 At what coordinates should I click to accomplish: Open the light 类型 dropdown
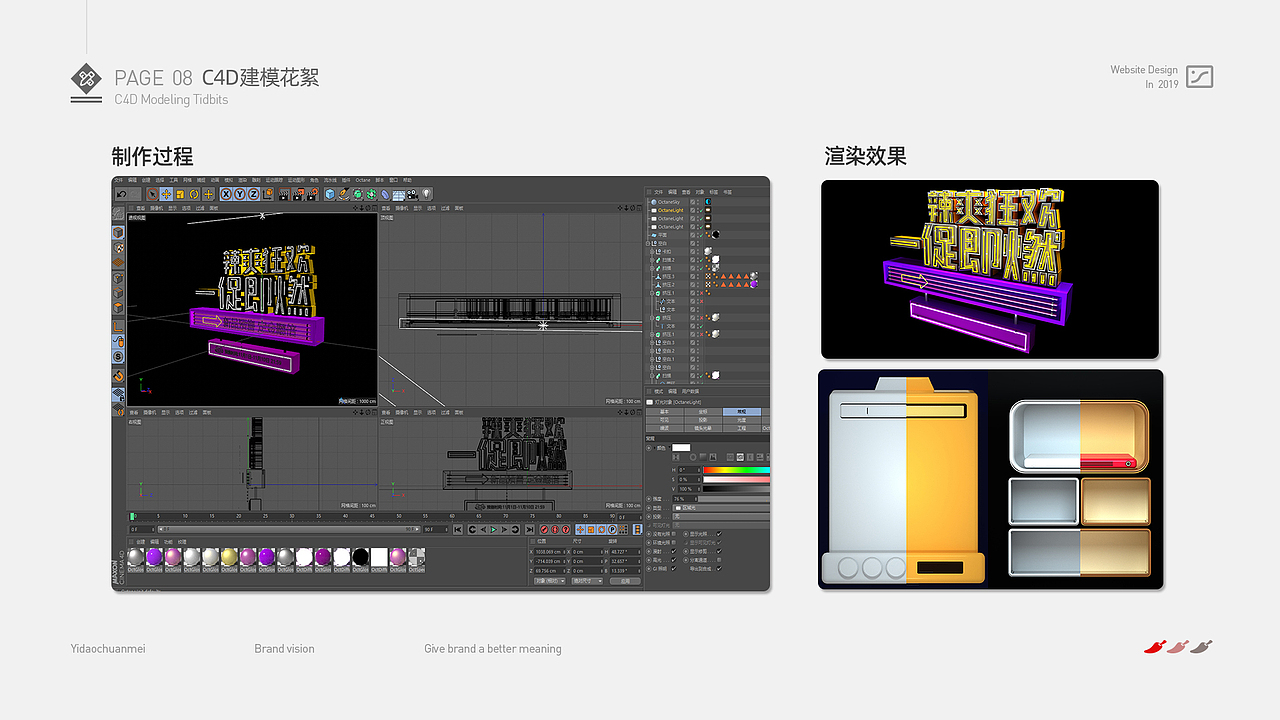[721, 508]
